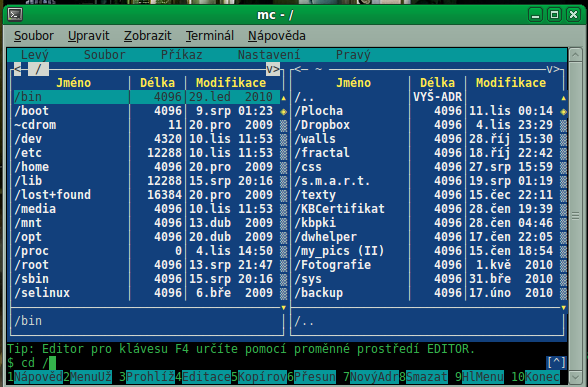Click the 10 Konec function key
This screenshot has height=387, width=588.
point(536,376)
